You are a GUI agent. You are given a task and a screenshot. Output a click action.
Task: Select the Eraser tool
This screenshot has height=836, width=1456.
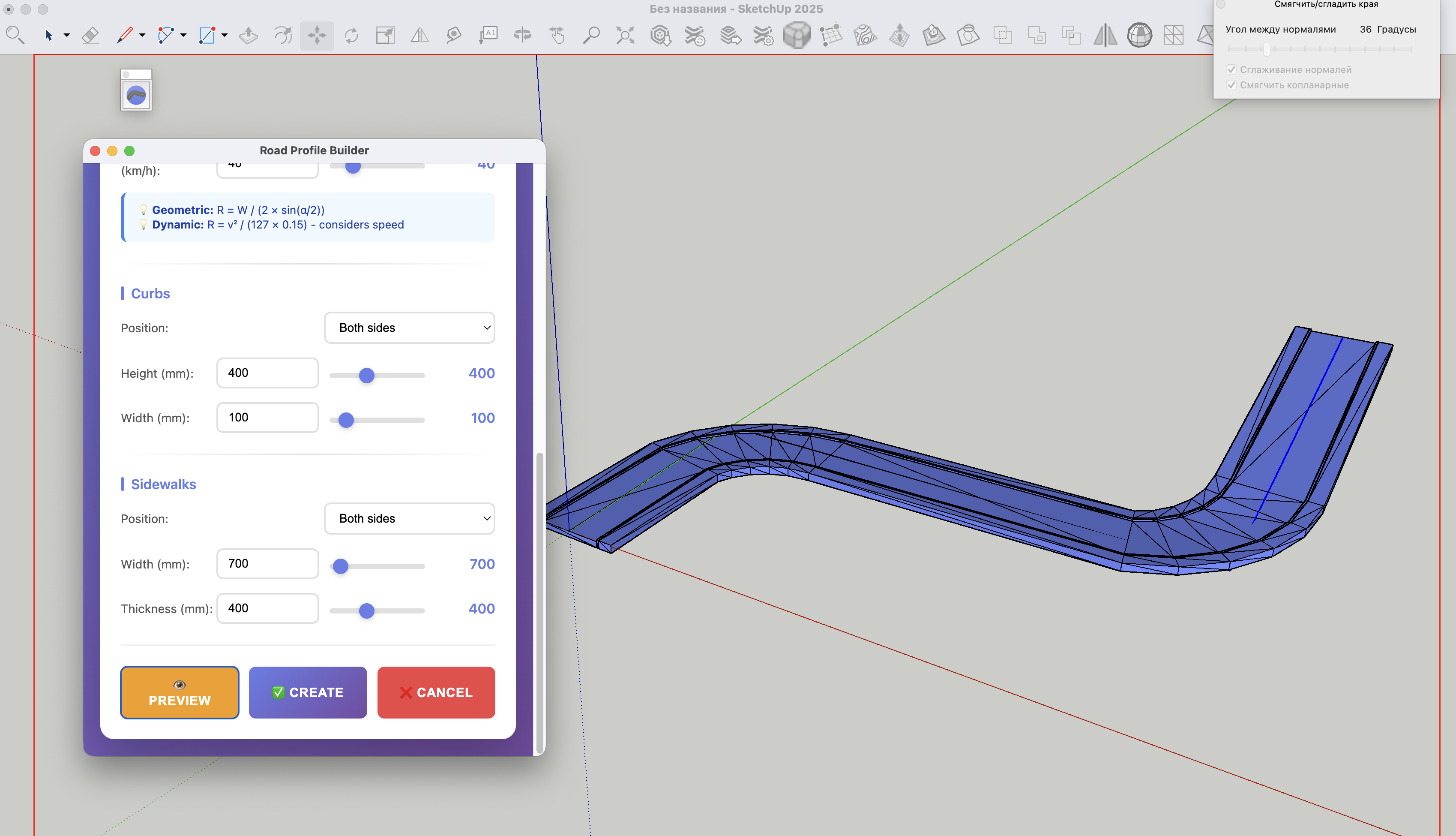click(x=90, y=36)
